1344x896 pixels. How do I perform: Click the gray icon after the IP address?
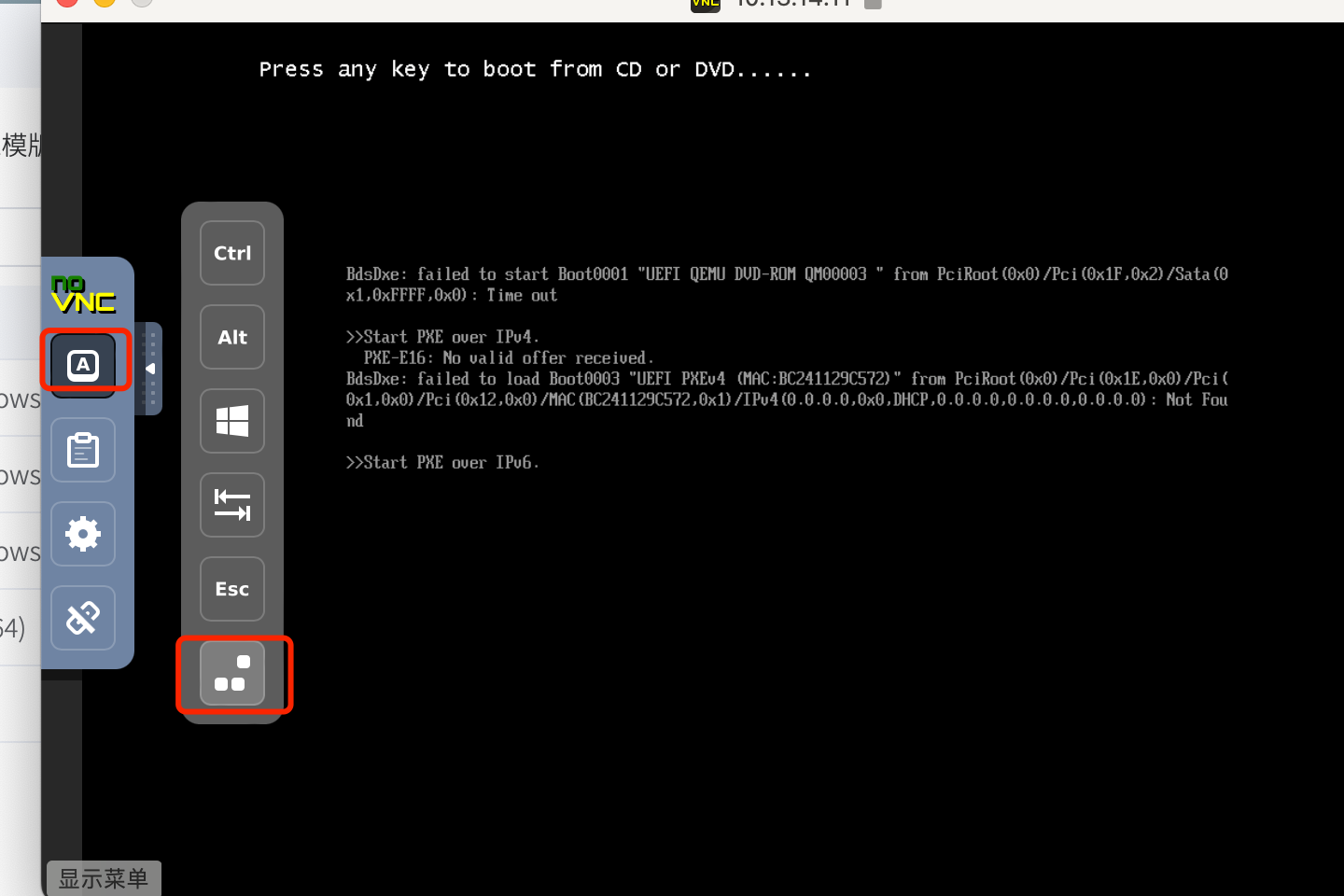click(x=873, y=3)
